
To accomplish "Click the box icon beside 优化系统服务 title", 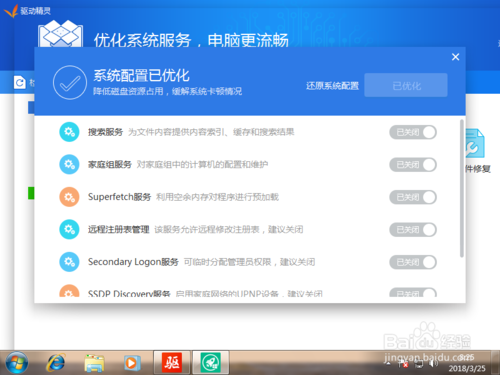I will 60,34.
